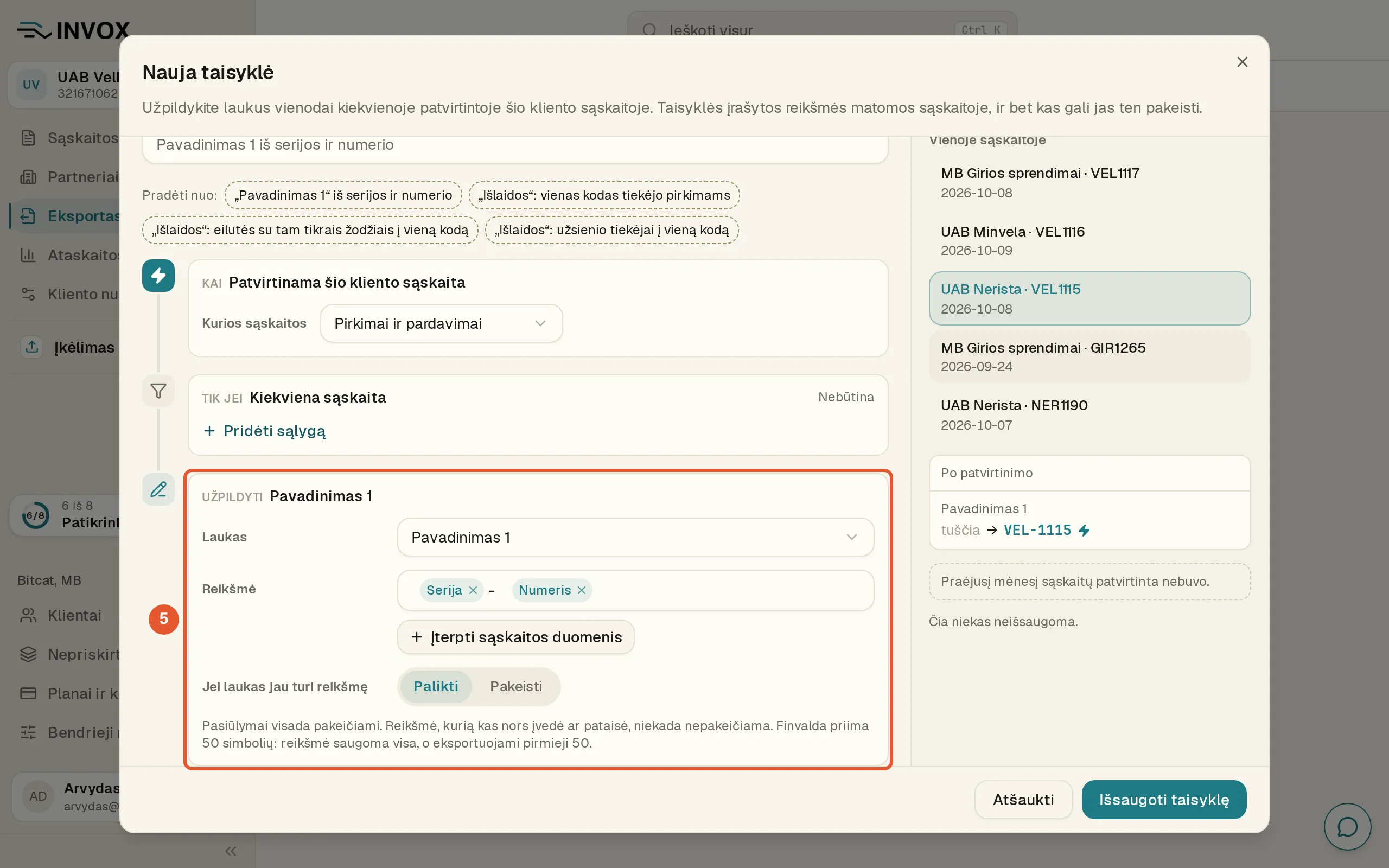
Task: Click the funnel filter step icon
Action: click(x=158, y=391)
